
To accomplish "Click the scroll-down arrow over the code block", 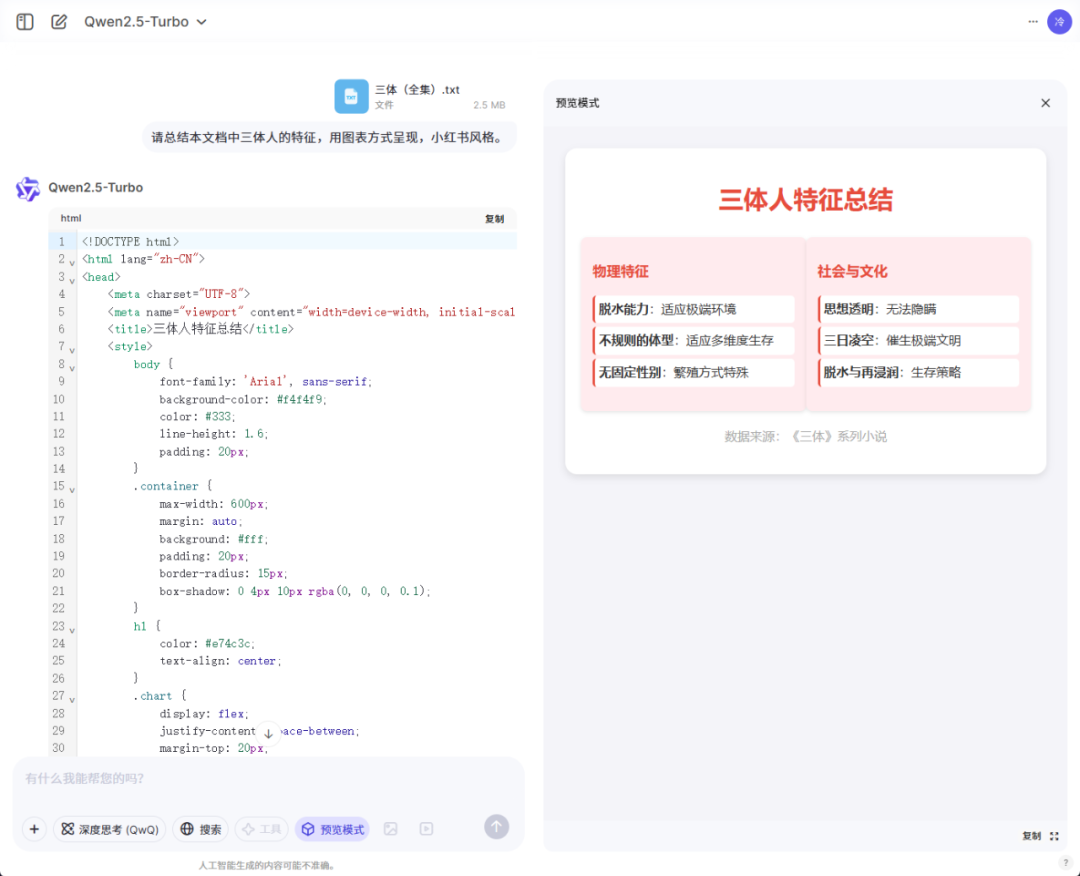I will pyautogui.click(x=267, y=733).
